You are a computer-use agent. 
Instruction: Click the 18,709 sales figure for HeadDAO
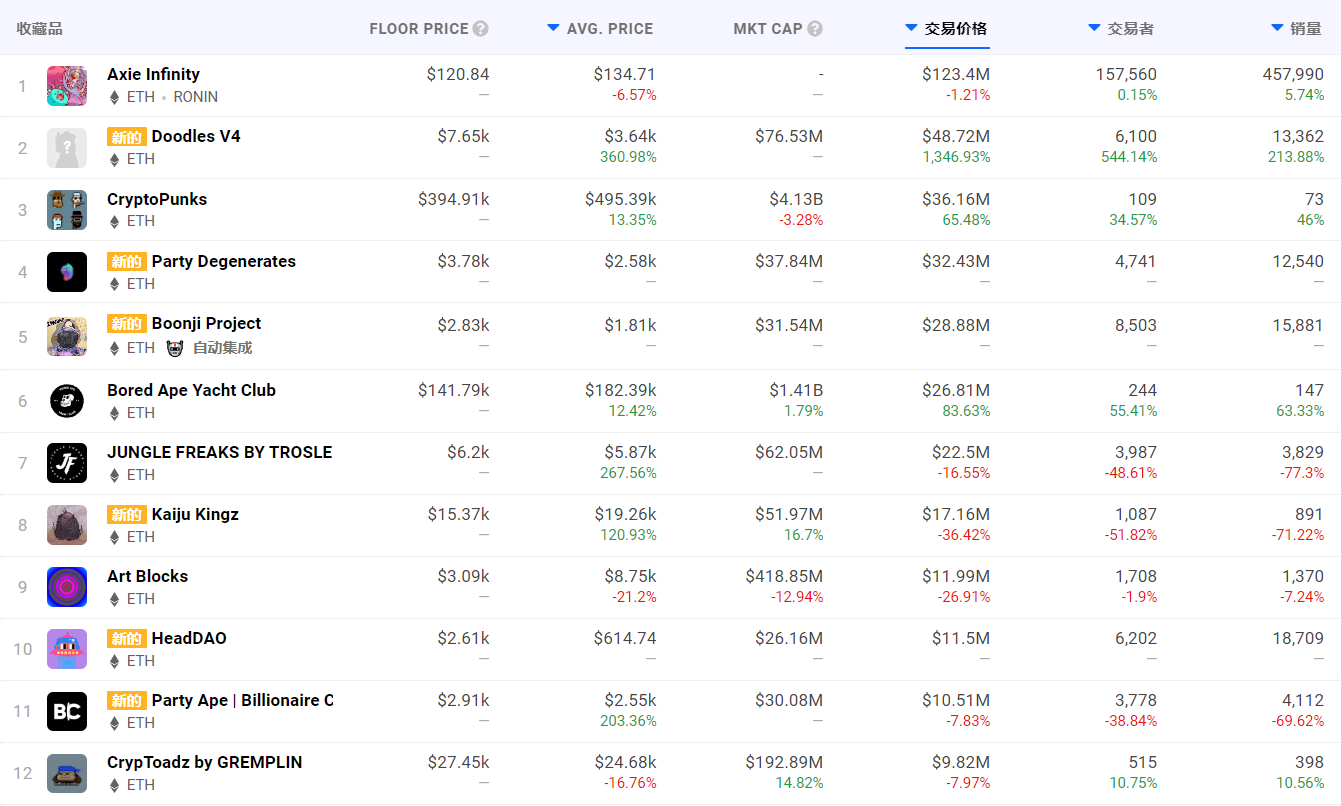pos(1299,638)
